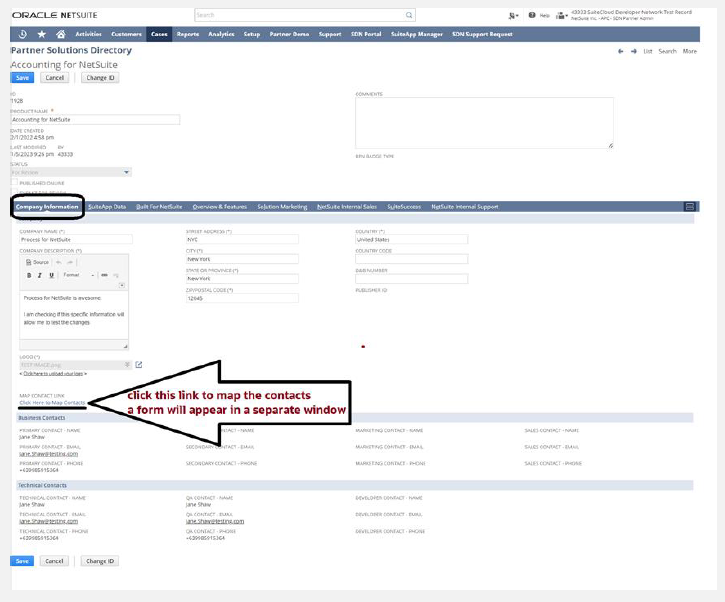Screen dimensions: 725x602
Task: Click the Zip/Postal Code field
Action: click(242, 299)
